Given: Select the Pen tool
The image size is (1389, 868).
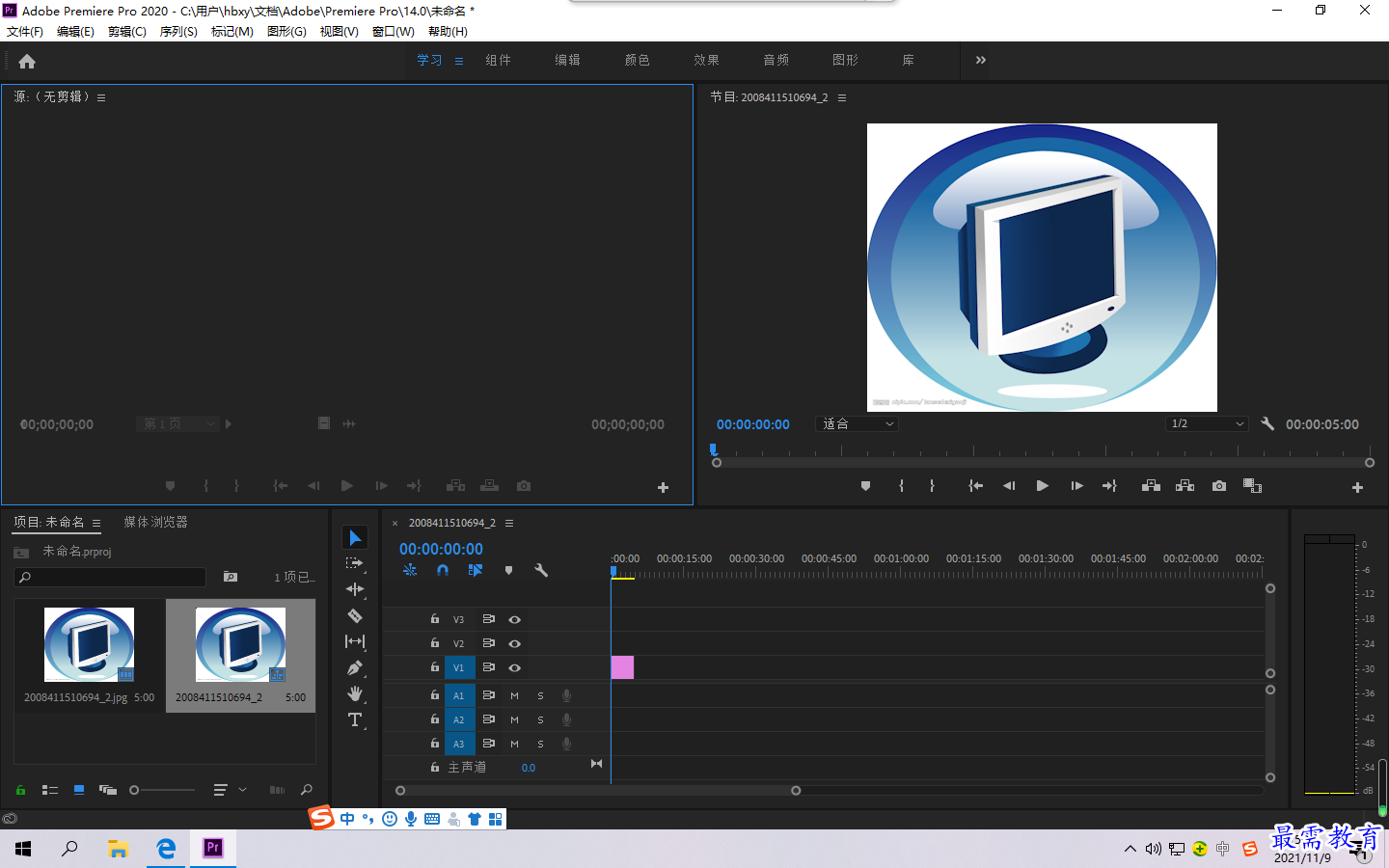Looking at the screenshot, I should coord(355,667).
